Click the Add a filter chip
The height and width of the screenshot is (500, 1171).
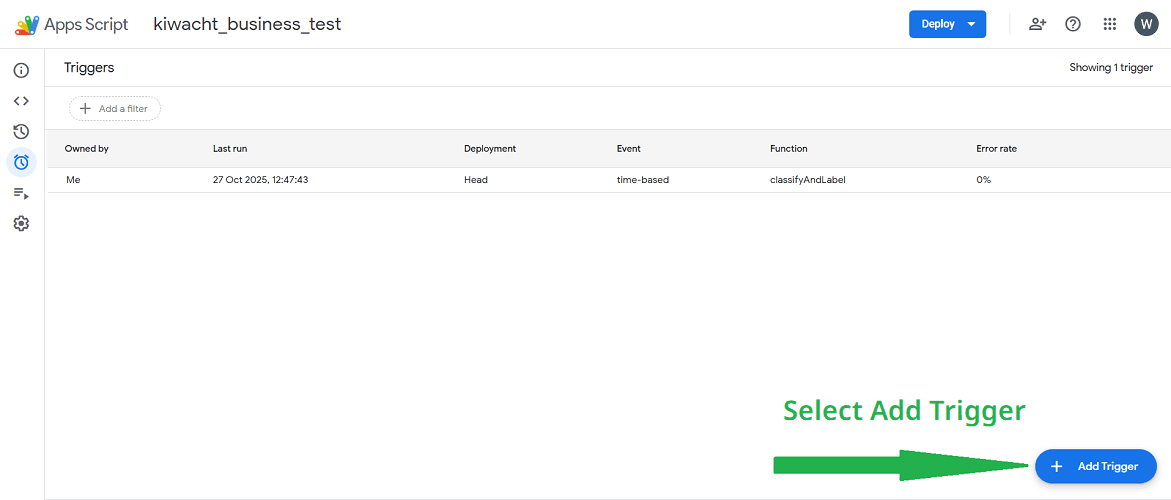point(114,108)
